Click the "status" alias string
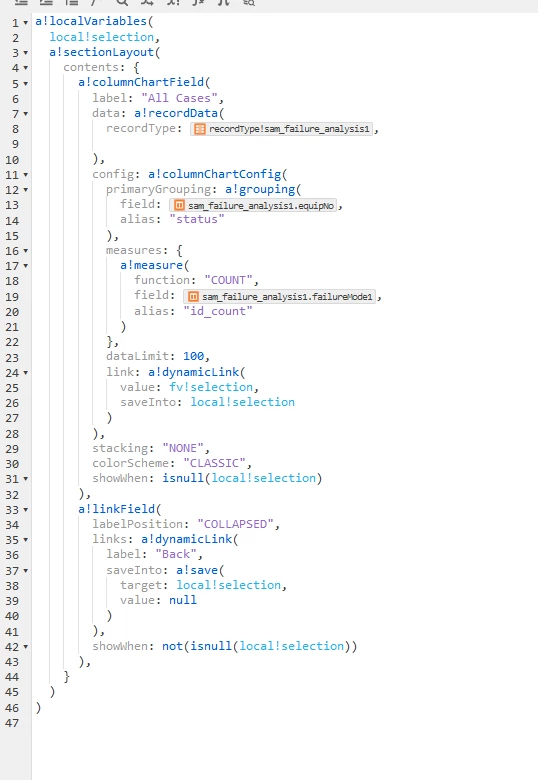Image resolution: width=538 pixels, height=780 pixels. (197, 219)
